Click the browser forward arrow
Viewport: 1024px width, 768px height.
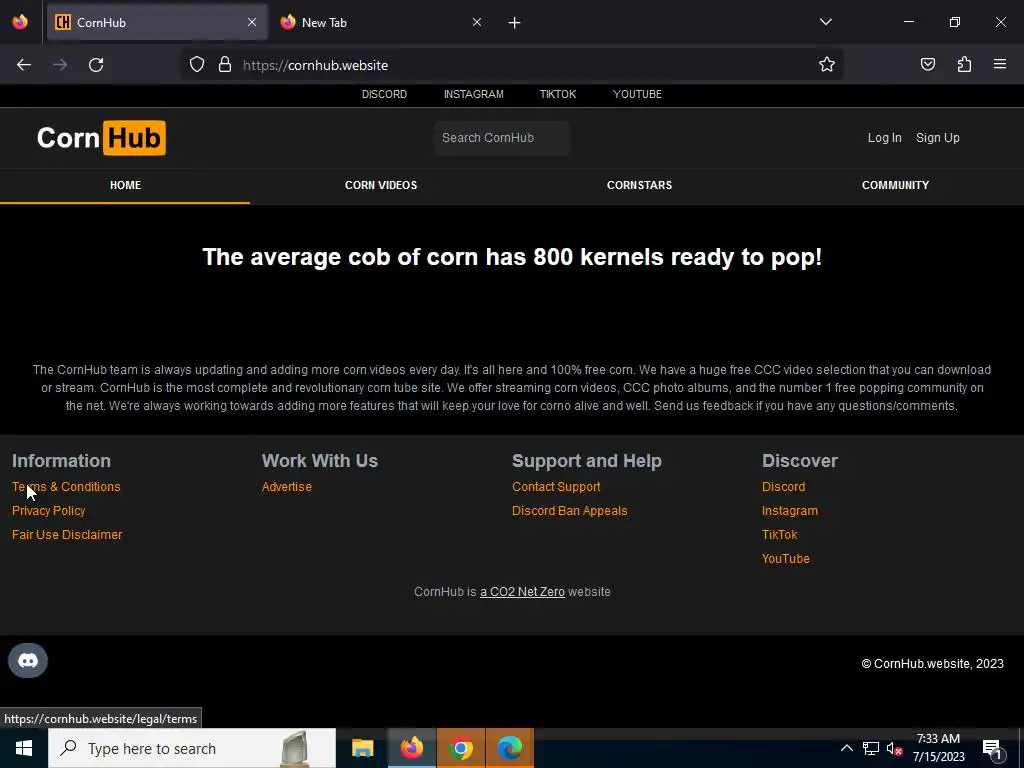pyautogui.click(x=60, y=65)
